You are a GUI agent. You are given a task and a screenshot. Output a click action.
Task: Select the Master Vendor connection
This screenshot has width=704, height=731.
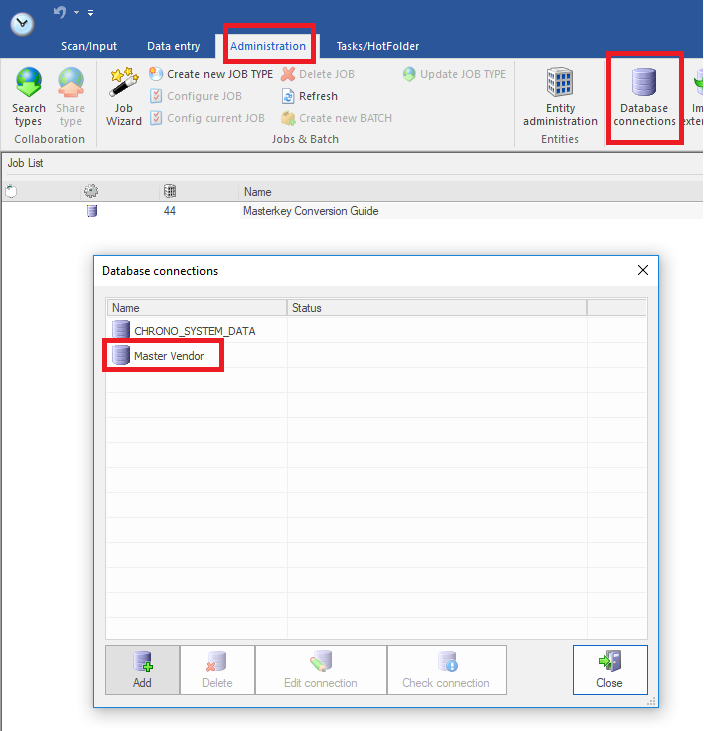tap(168, 355)
